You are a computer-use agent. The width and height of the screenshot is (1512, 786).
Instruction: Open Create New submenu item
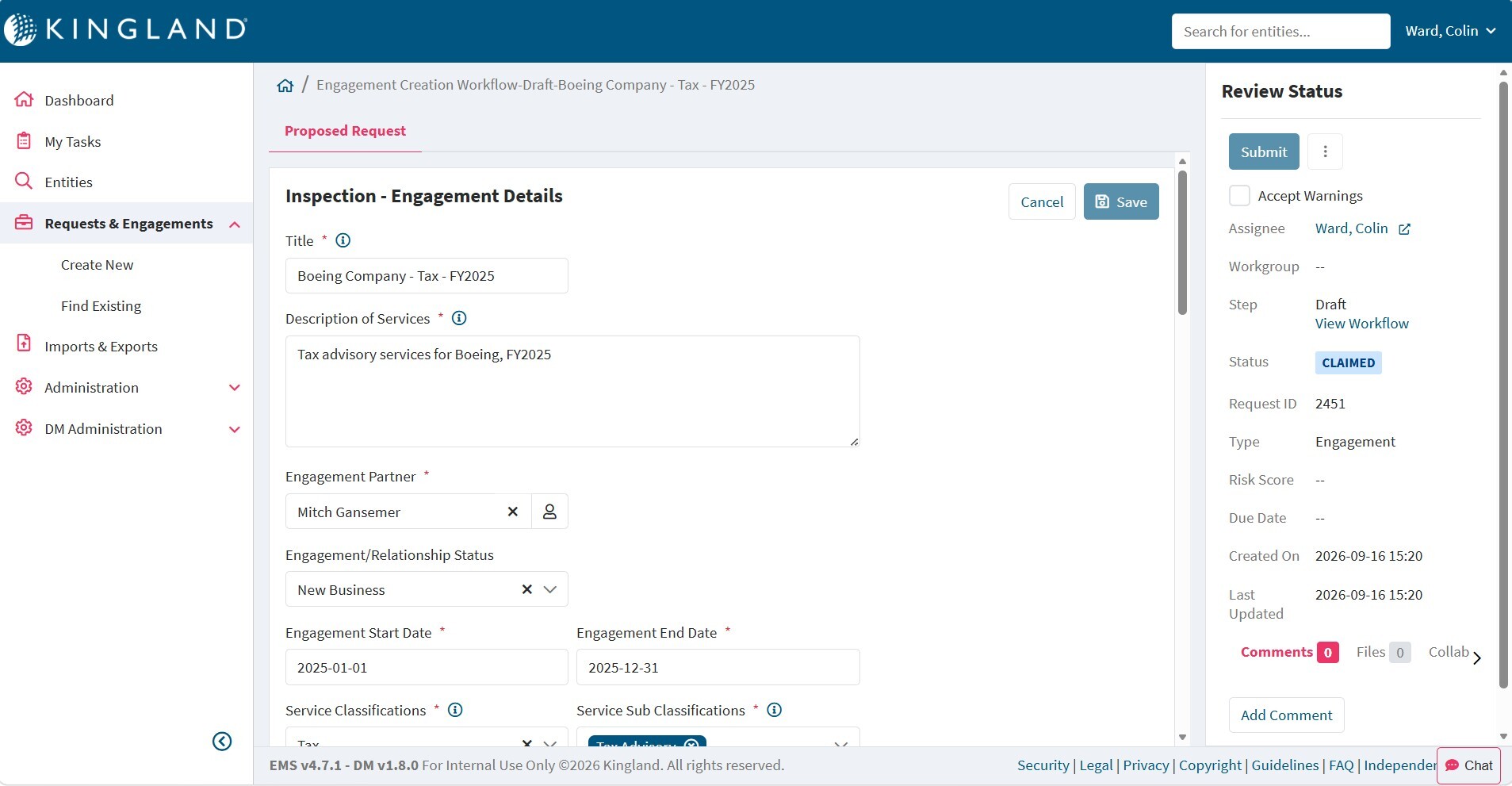[97, 265]
